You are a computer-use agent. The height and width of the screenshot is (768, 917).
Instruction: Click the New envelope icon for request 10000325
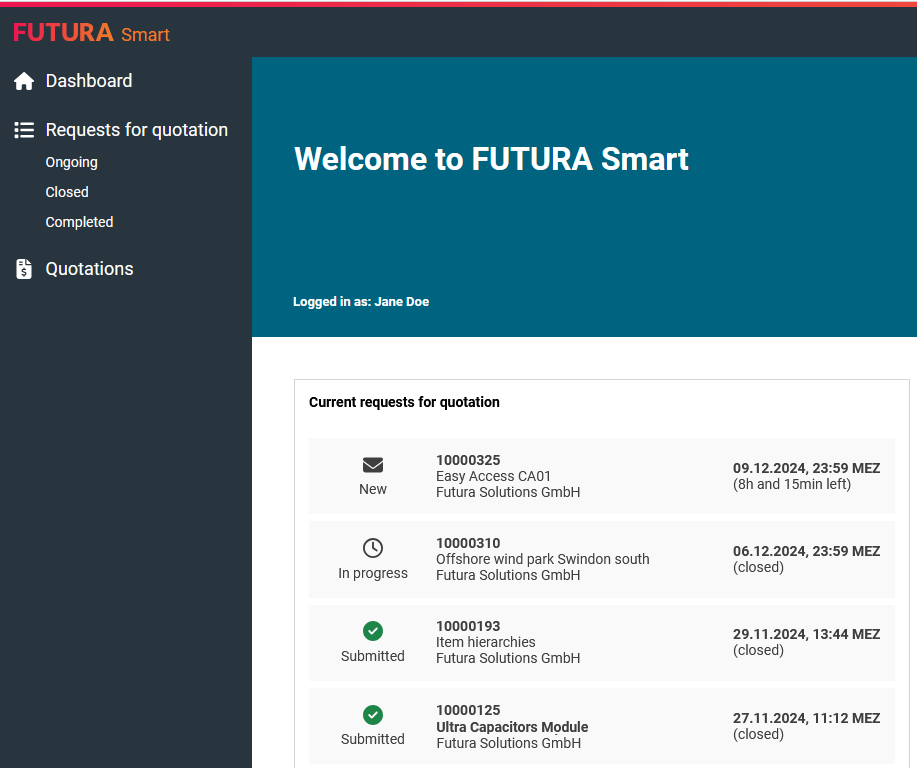pos(373,465)
